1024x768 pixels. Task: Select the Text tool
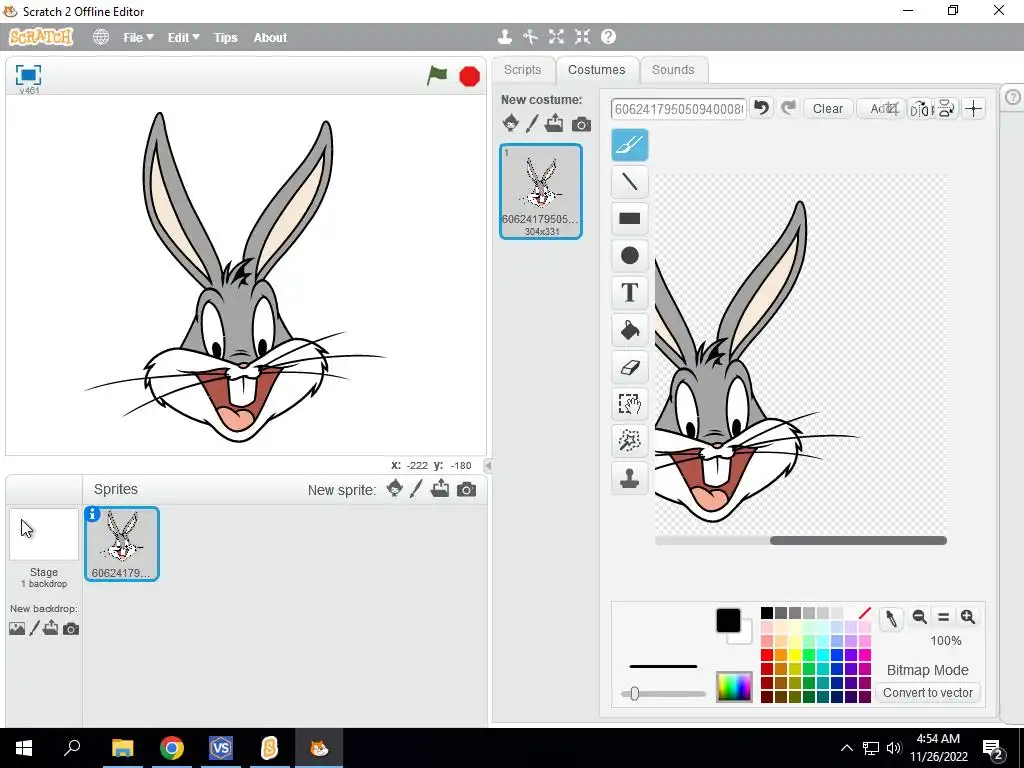tap(630, 293)
